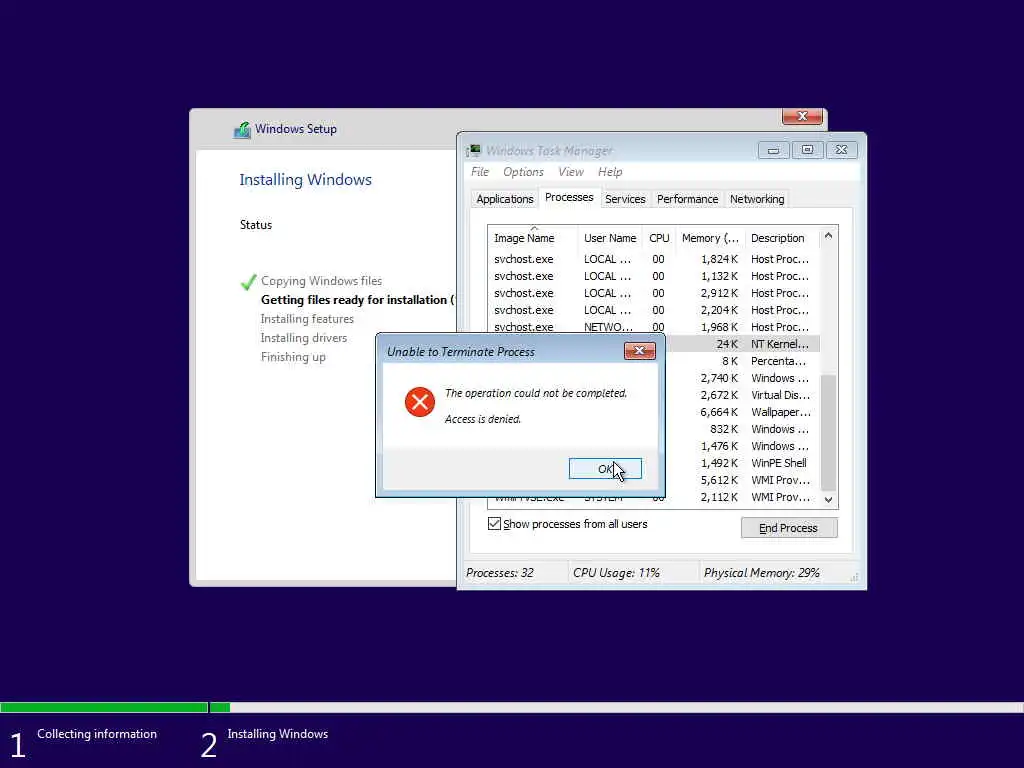Click the red error icon in the dialog
Screen dimensions: 1024x768
(419, 402)
